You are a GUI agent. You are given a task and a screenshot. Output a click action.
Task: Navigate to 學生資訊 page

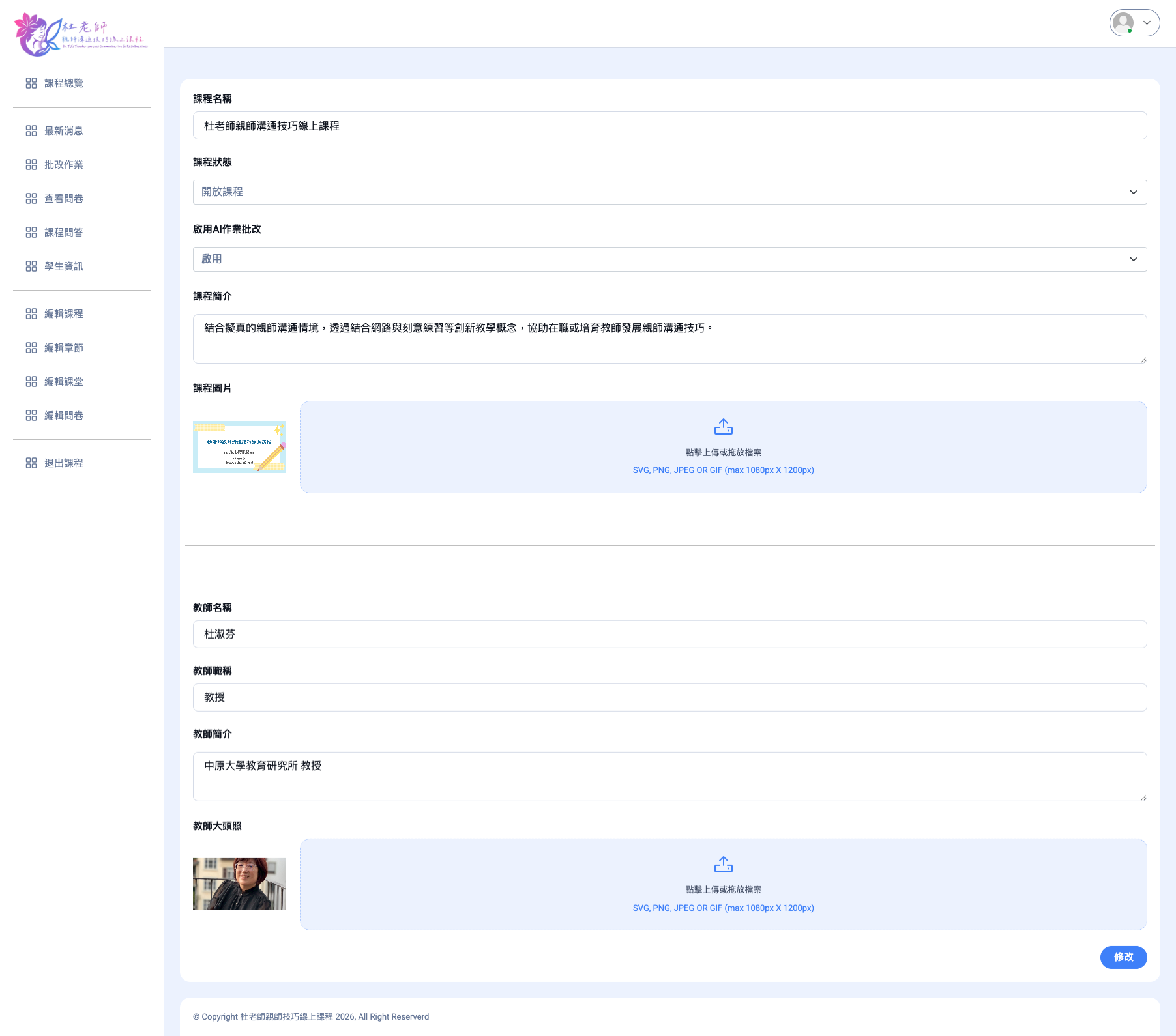63,266
